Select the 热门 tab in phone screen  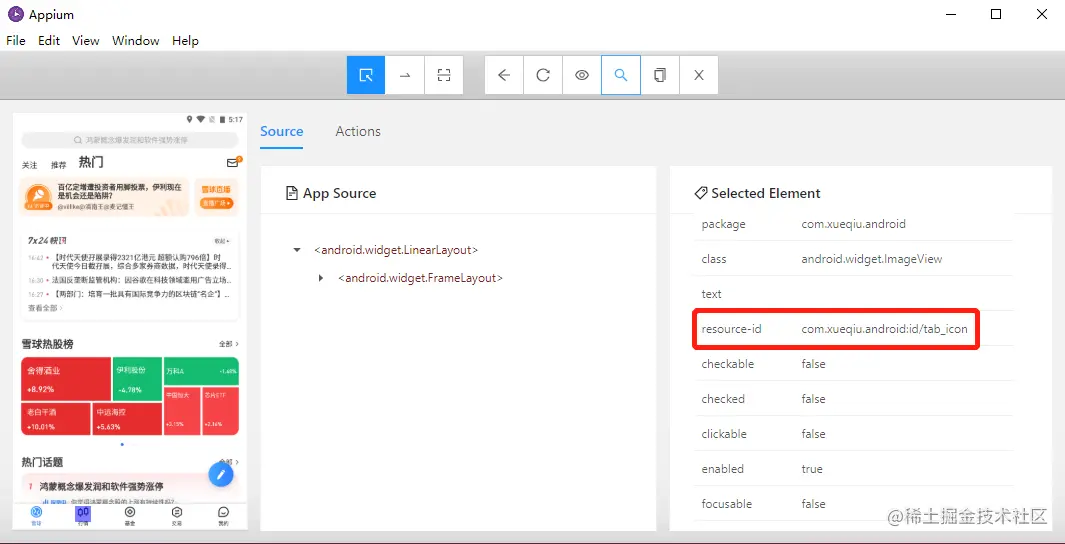[91, 162]
